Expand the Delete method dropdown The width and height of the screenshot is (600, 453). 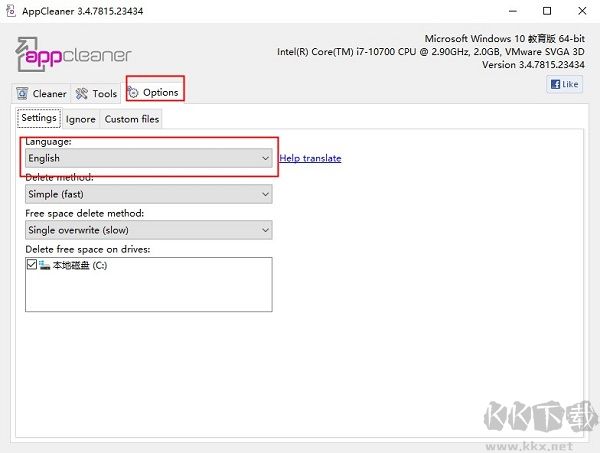pyautogui.click(x=148, y=194)
